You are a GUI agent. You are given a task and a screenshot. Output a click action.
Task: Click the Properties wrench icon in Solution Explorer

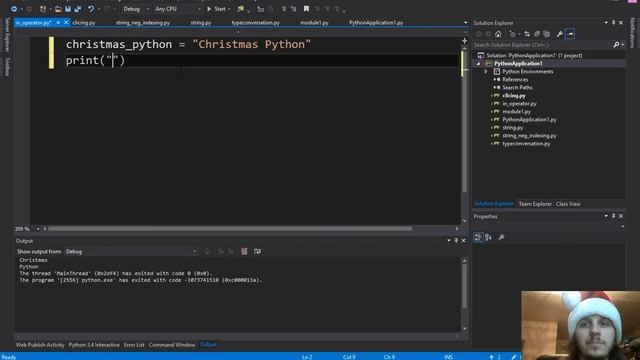[x=560, y=34]
